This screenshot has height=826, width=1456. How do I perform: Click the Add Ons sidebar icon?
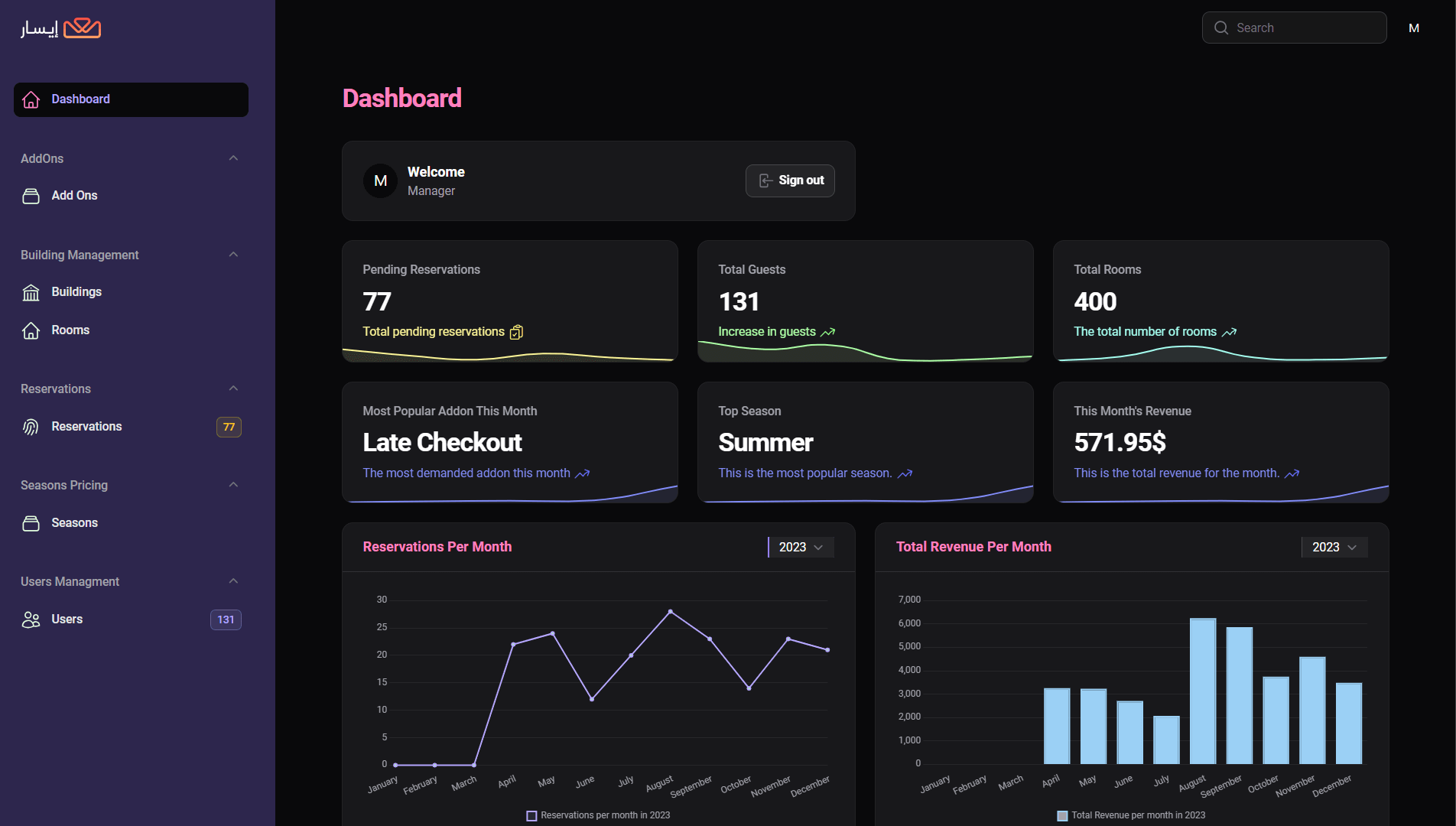31,197
